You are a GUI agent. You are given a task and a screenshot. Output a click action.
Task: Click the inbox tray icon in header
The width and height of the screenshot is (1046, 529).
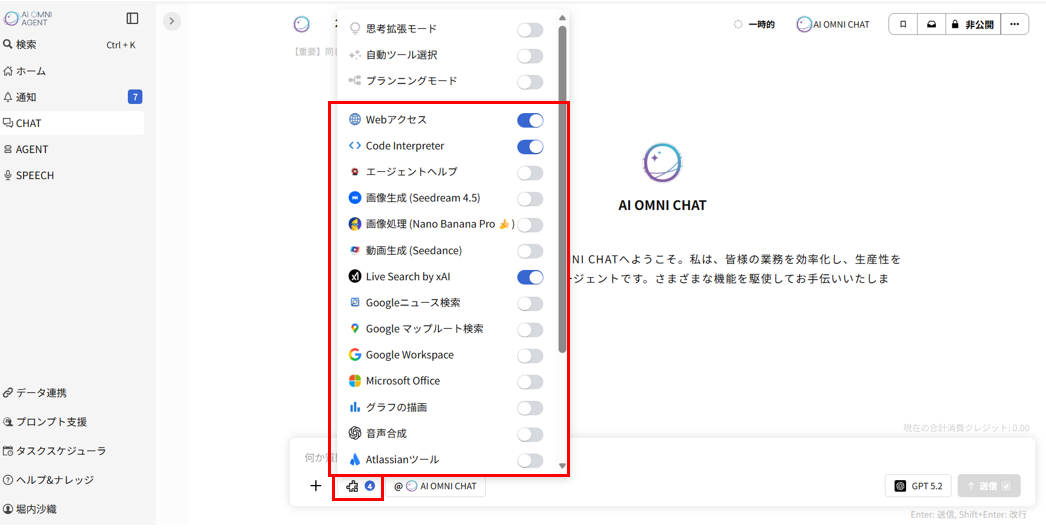(x=931, y=25)
